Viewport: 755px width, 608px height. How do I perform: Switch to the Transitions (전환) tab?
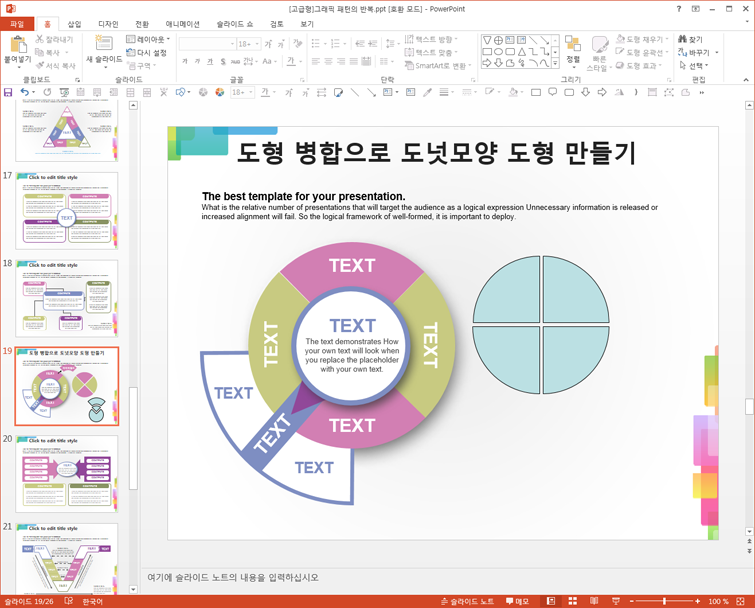(142, 24)
